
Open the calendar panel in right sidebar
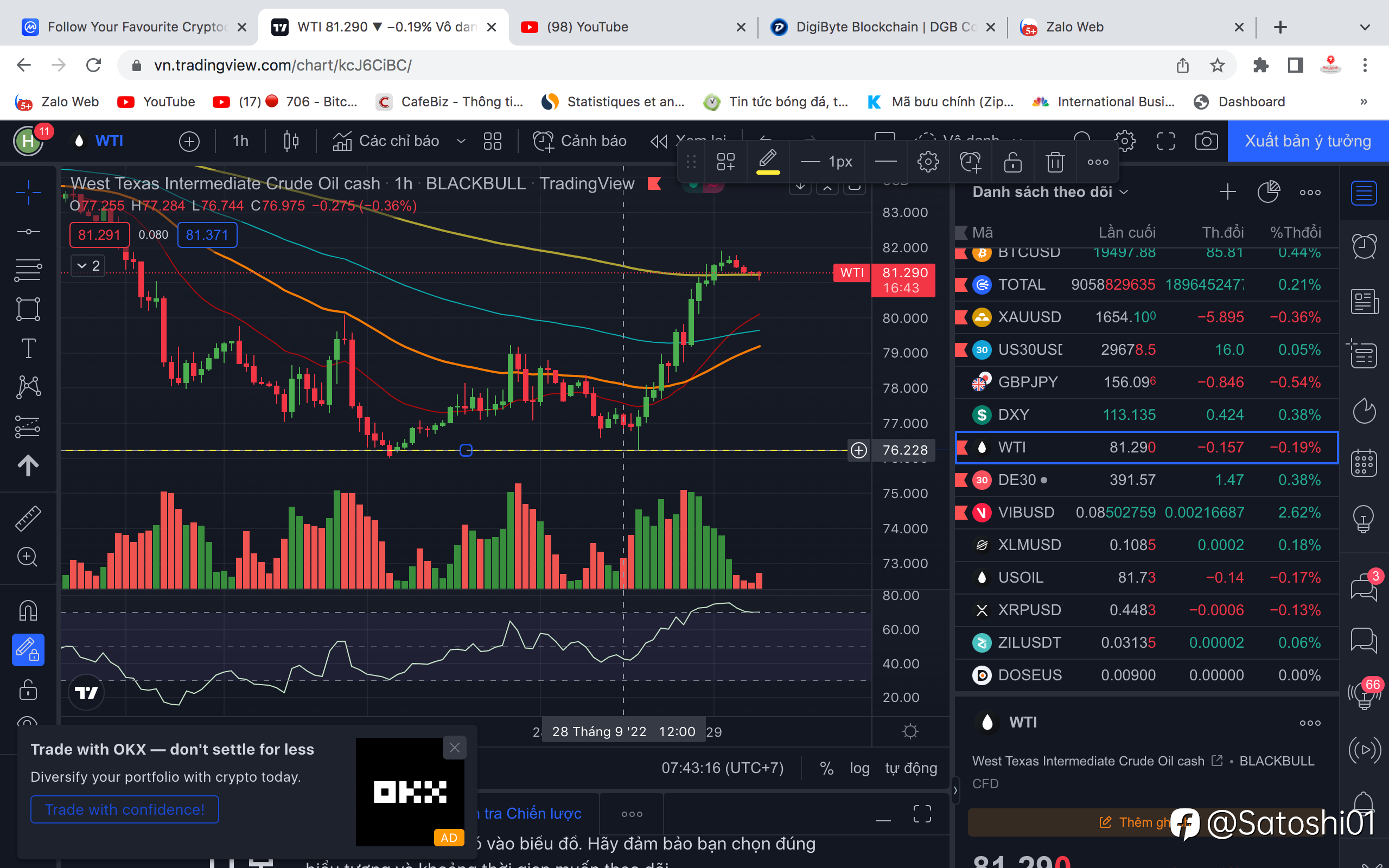[x=1363, y=463]
